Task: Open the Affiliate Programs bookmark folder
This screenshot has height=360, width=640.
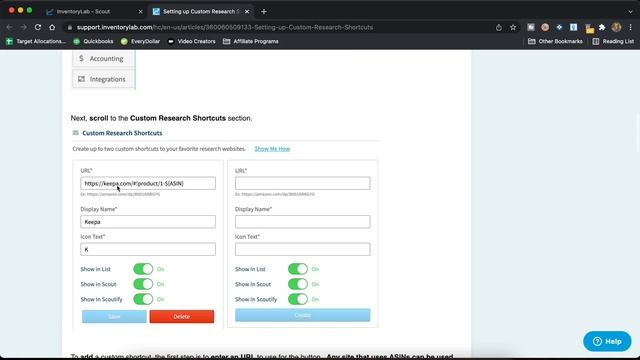Action: (251, 41)
